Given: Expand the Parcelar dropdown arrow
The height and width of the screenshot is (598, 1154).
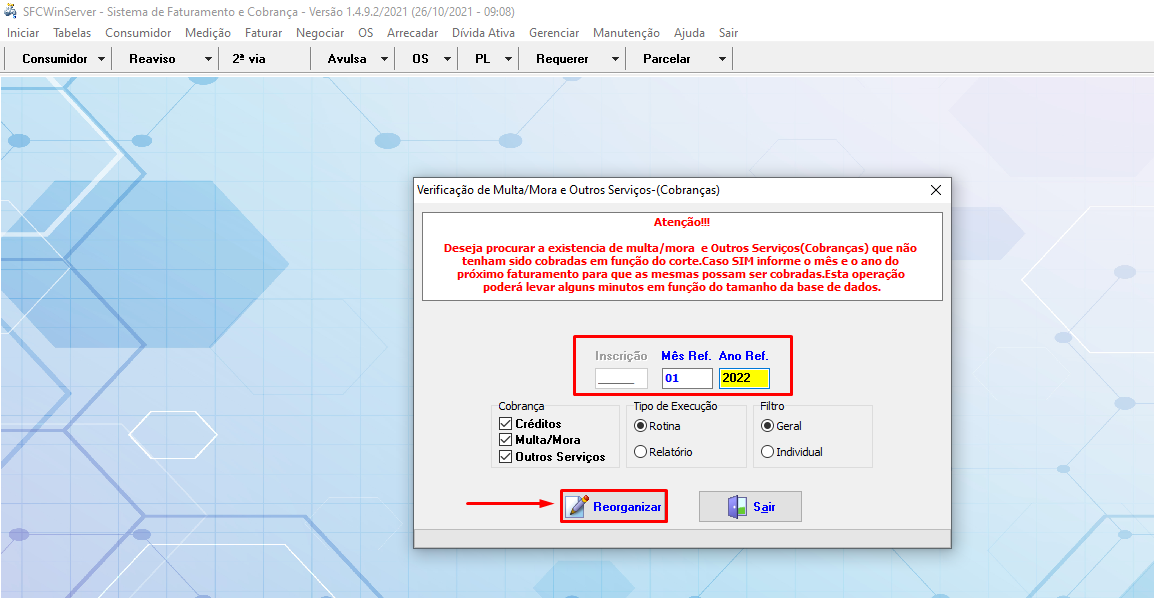Looking at the screenshot, I should [722, 59].
